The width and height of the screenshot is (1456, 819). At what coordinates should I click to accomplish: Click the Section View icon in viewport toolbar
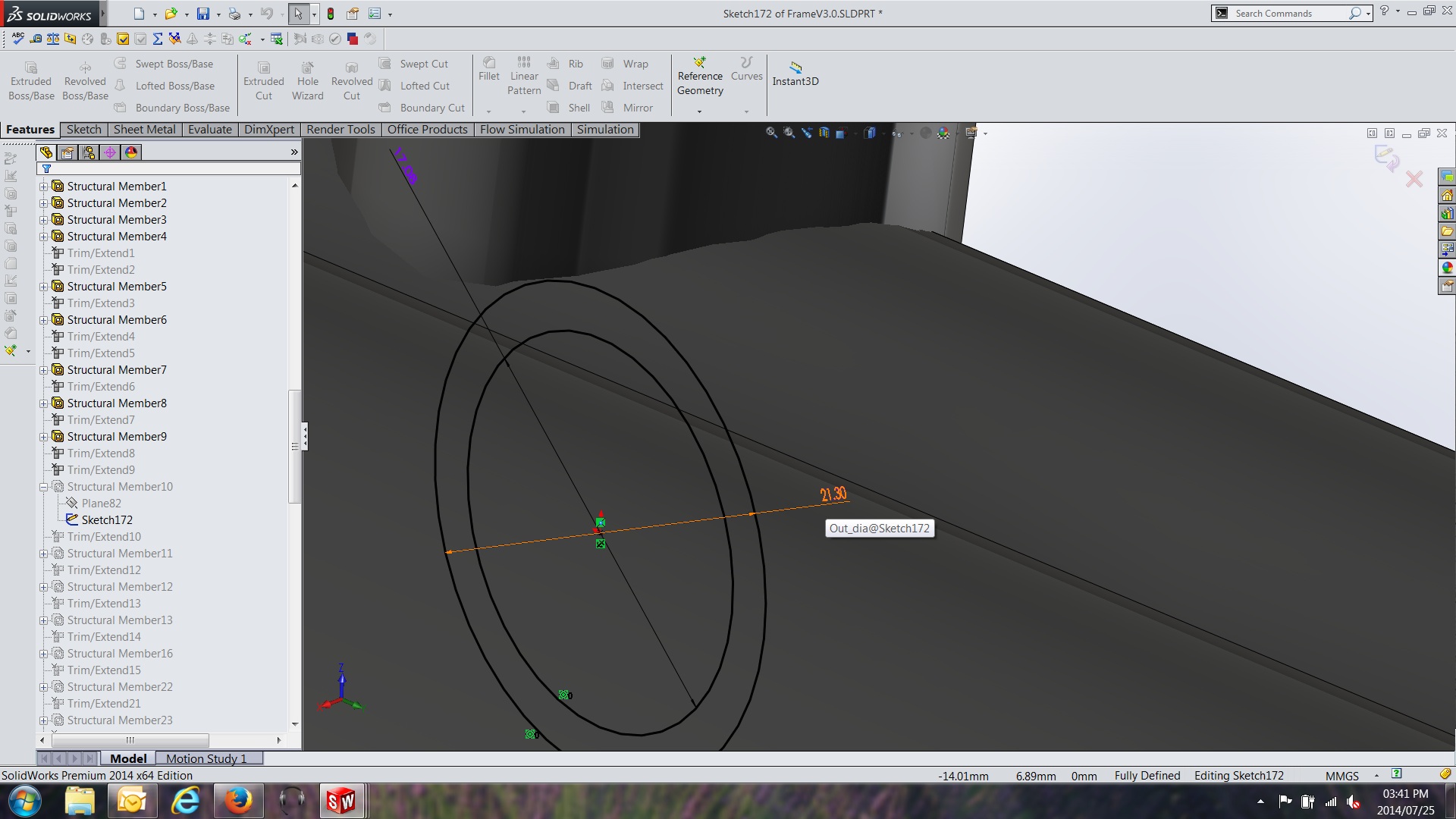[824, 133]
